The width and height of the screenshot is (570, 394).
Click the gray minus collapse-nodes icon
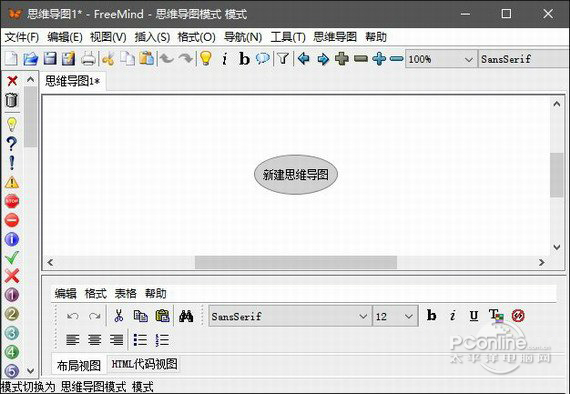[361, 59]
